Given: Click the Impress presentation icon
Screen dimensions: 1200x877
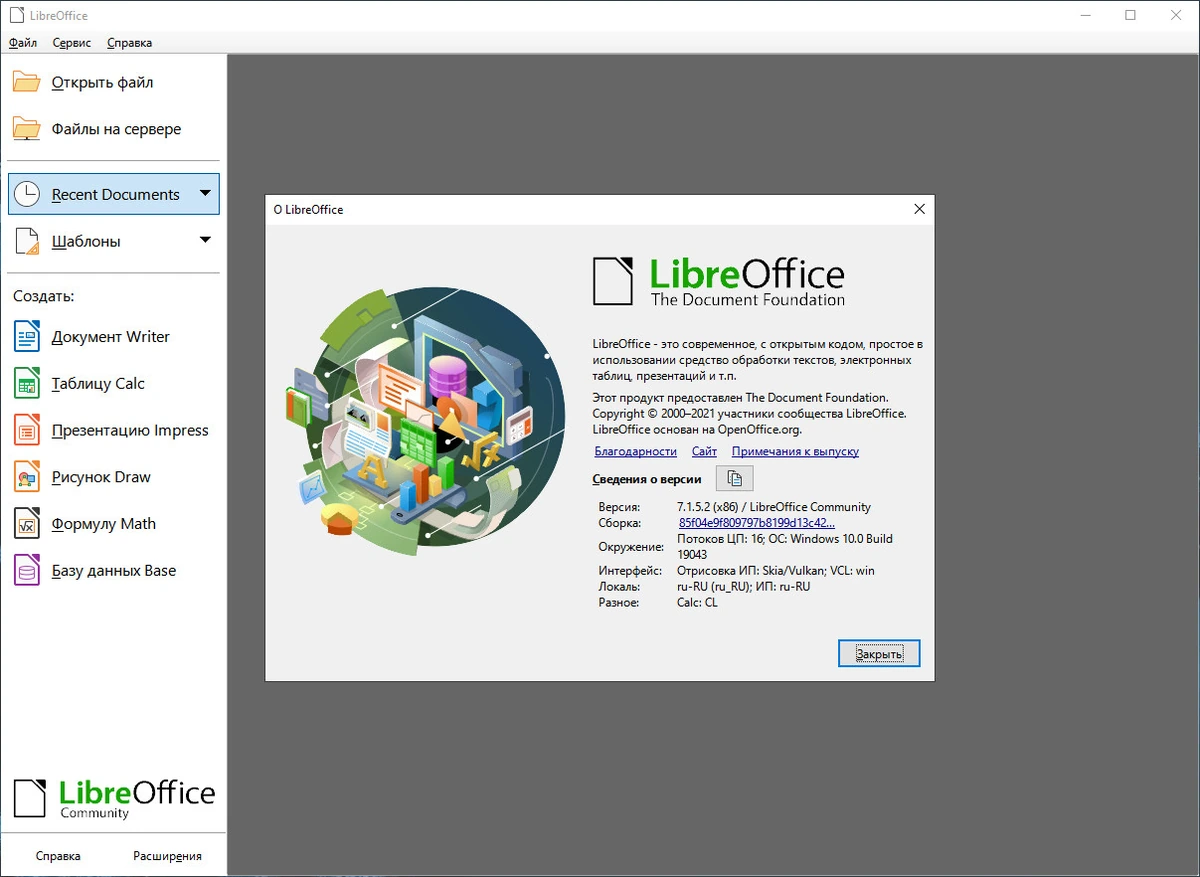Looking at the screenshot, I should (27, 430).
